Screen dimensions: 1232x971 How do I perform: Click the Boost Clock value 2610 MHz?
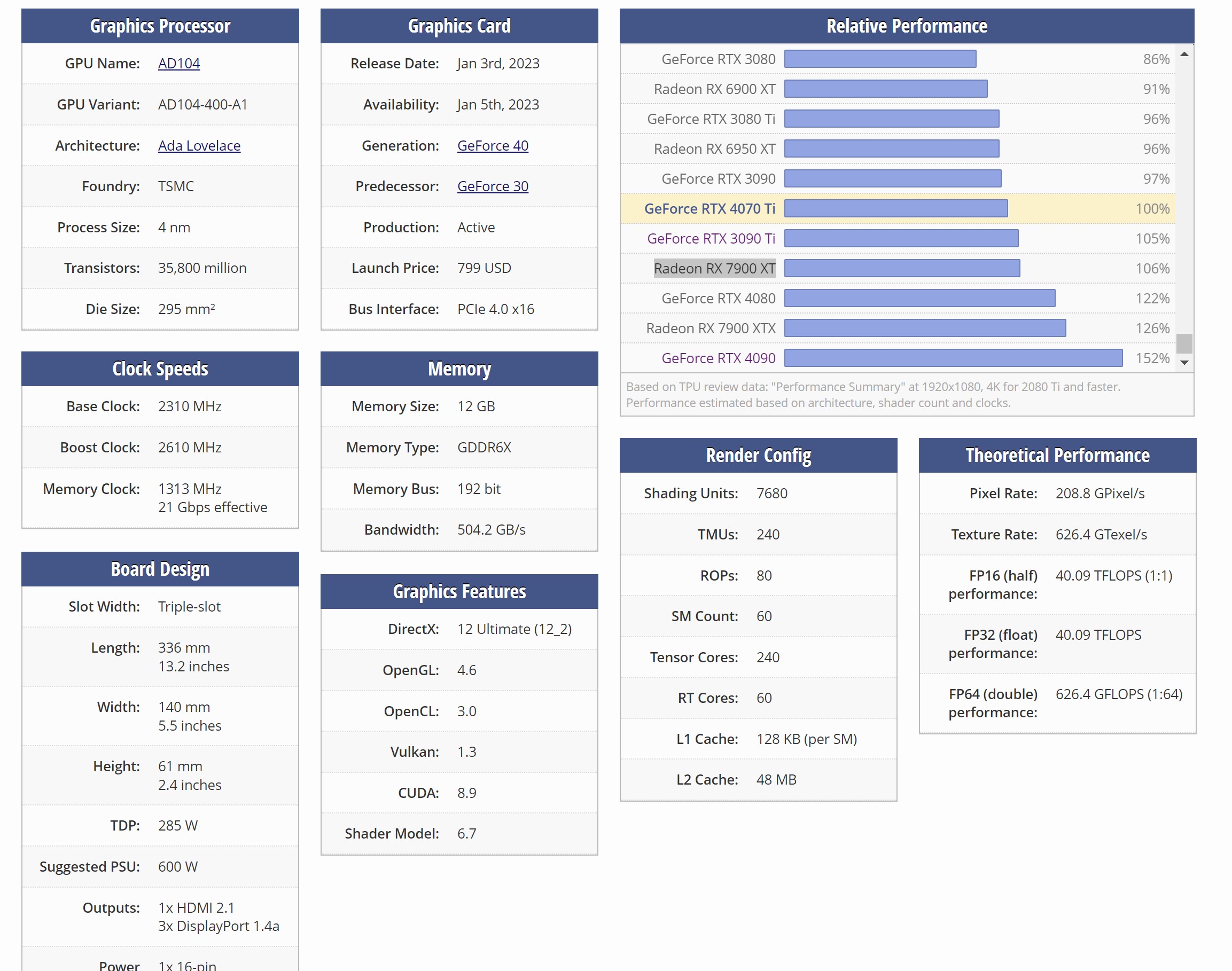189,448
